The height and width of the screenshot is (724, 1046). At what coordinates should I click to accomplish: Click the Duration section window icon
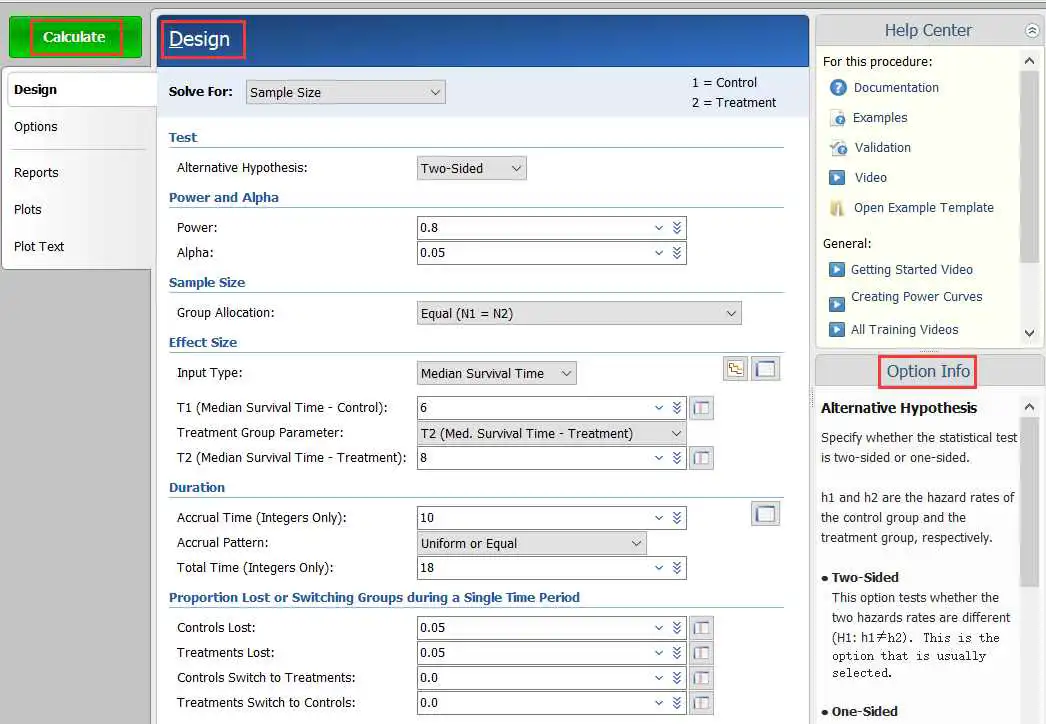(x=766, y=514)
